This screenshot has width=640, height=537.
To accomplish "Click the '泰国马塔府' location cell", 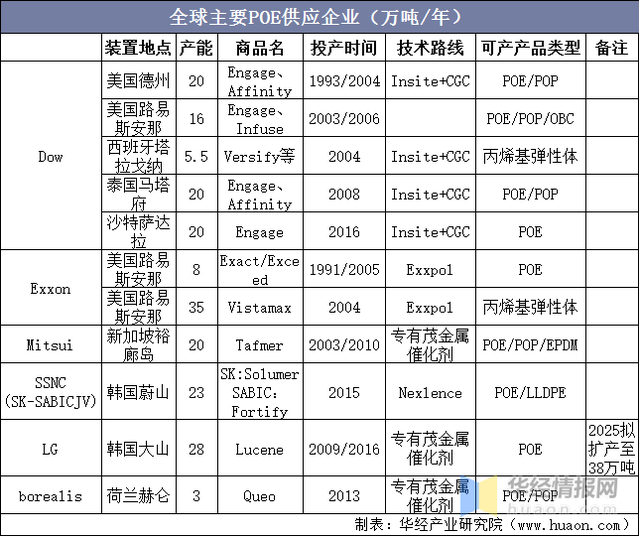I will pyautogui.click(x=138, y=194).
